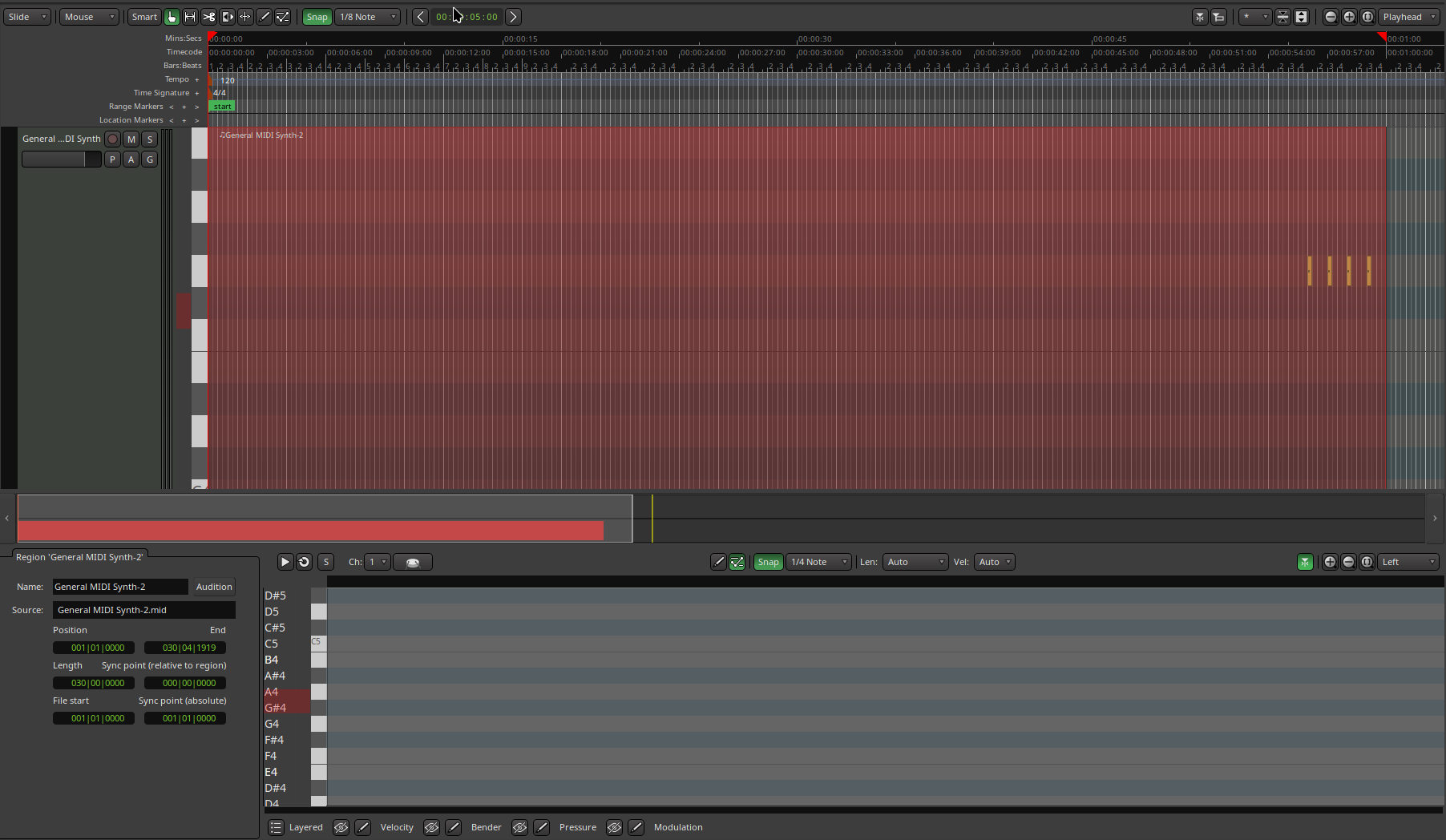This screenshot has height=840, width=1446.
Task: Click the zoom out magnifier in top toolbar
Action: click(x=1331, y=17)
